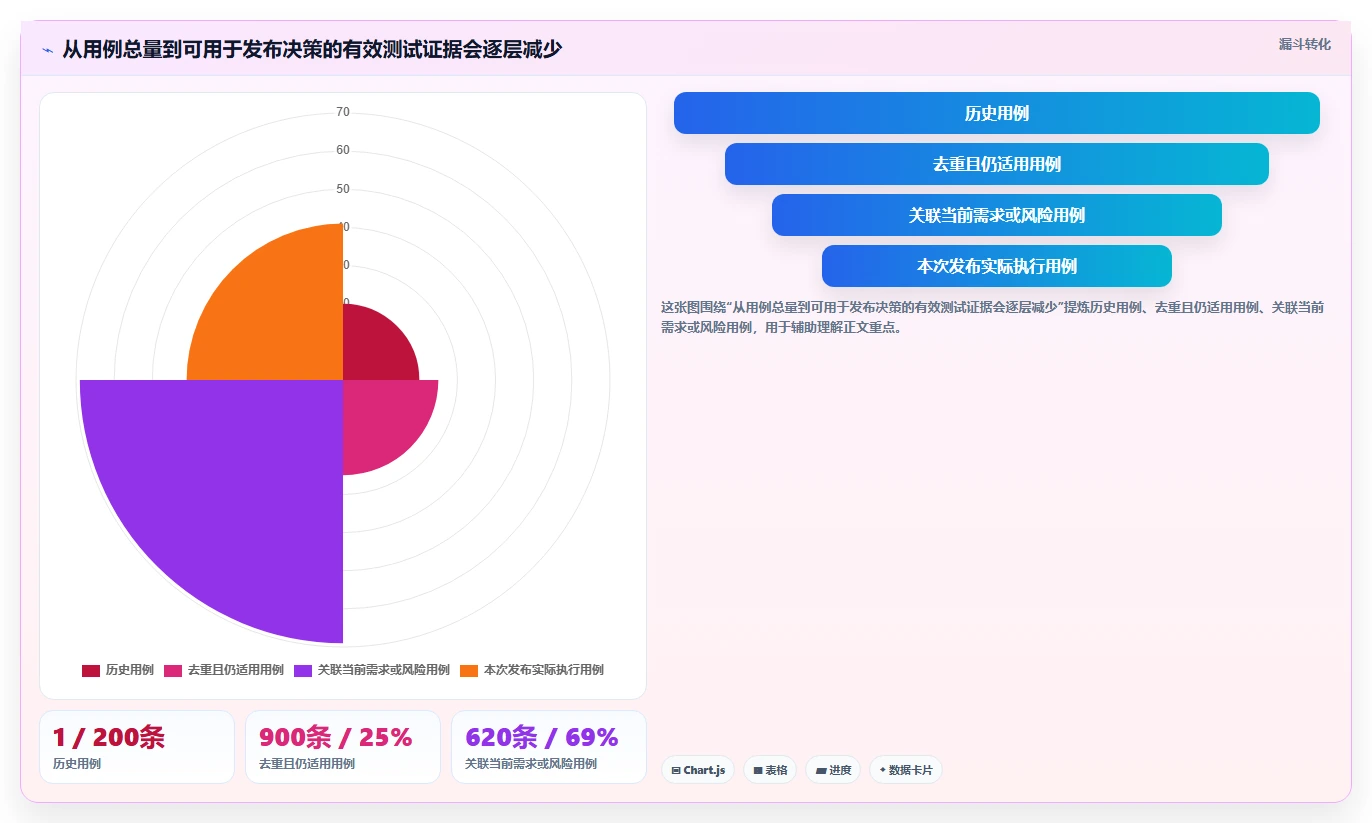Viewport: 1372px width, 823px height.
Task: Click the 漏斗转化 label in the header
Action: [x=1304, y=44]
